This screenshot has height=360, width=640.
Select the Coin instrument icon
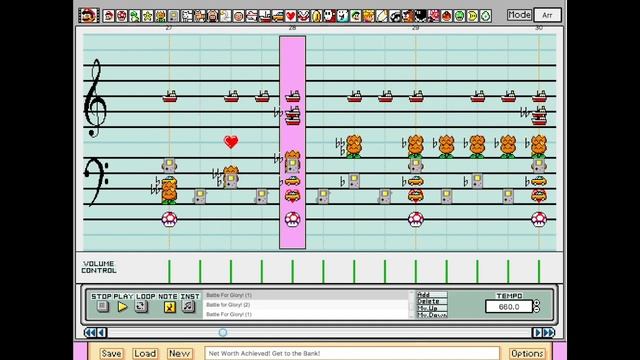coord(317,16)
